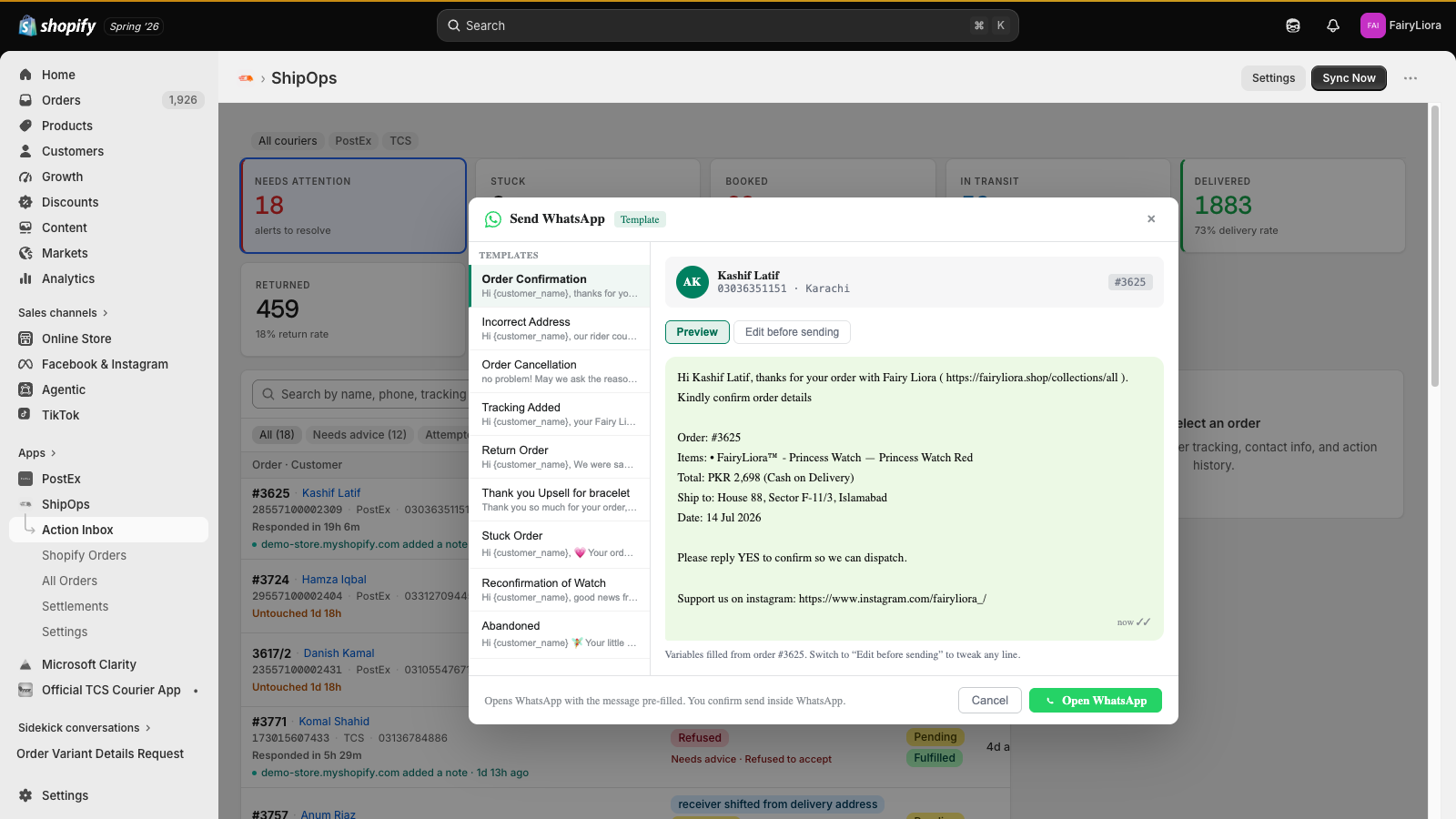Click the Sync Now button

pos(1349,78)
